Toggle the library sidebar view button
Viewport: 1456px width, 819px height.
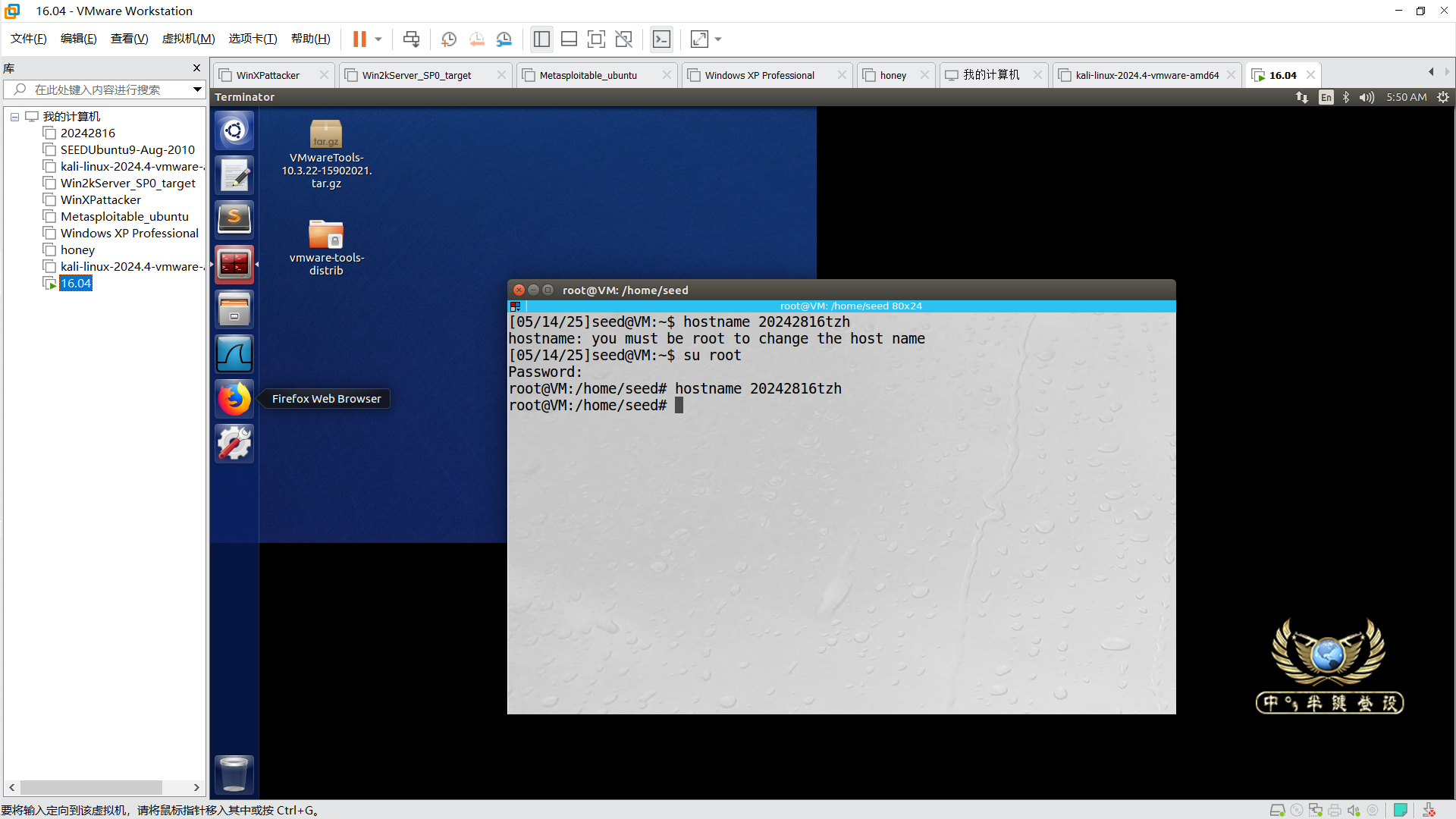pyautogui.click(x=541, y=39)
